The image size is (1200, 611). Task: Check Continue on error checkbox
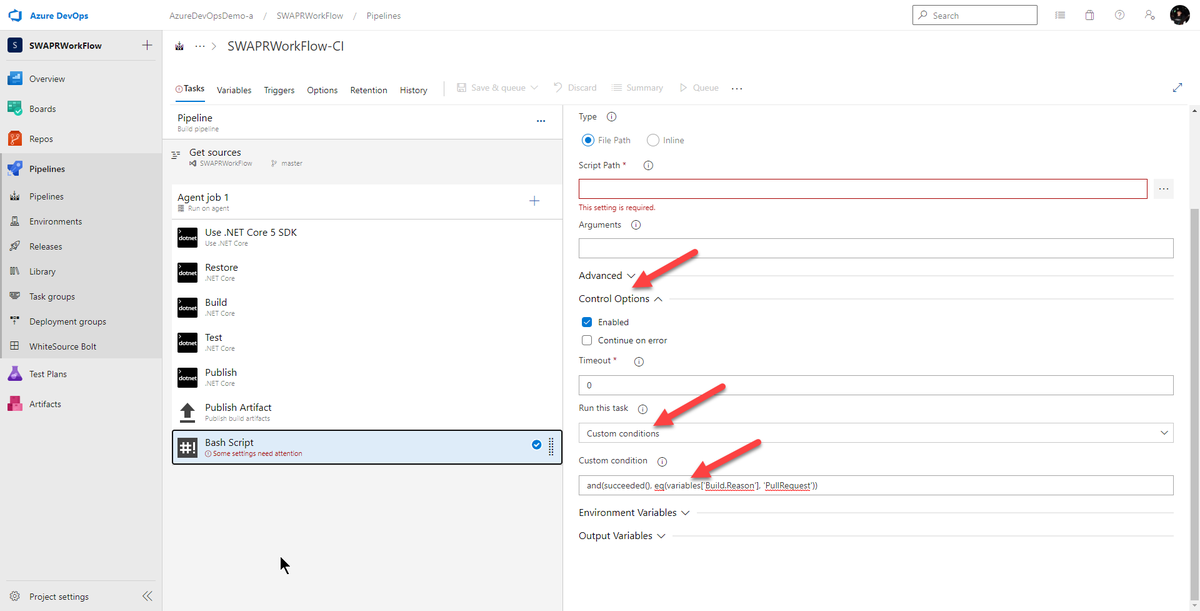[x=587, y=340]
